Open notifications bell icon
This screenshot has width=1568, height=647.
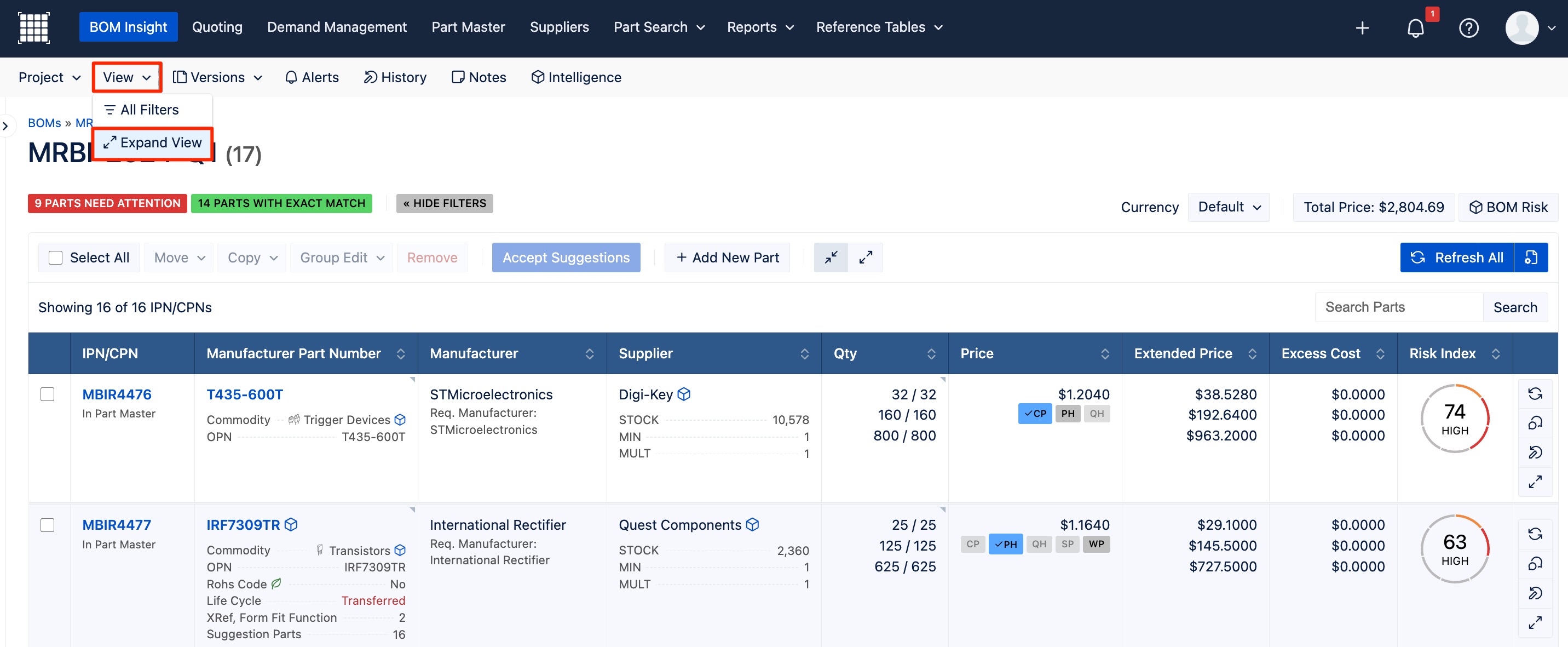coord(1415,28)
